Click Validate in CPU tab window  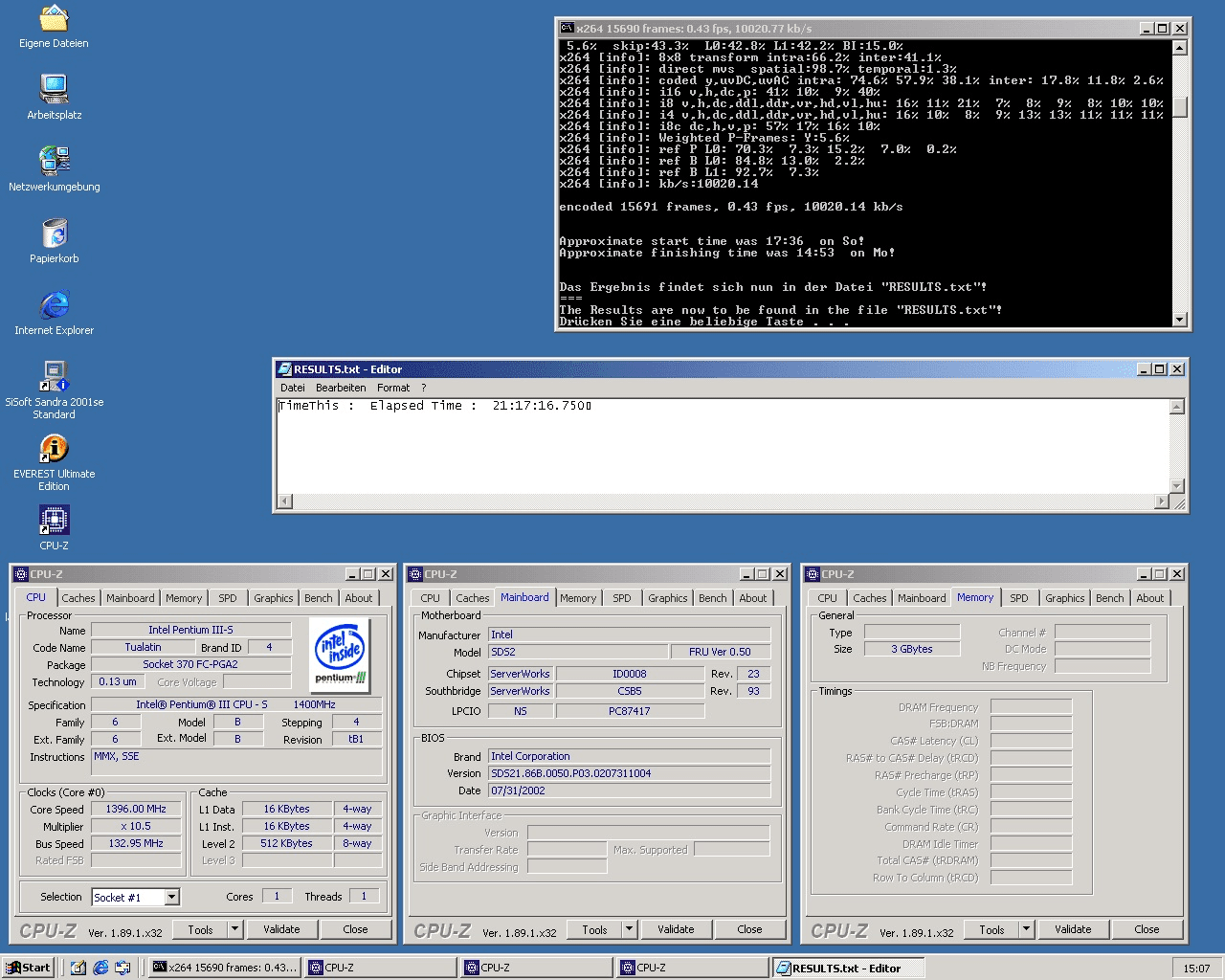281,929
